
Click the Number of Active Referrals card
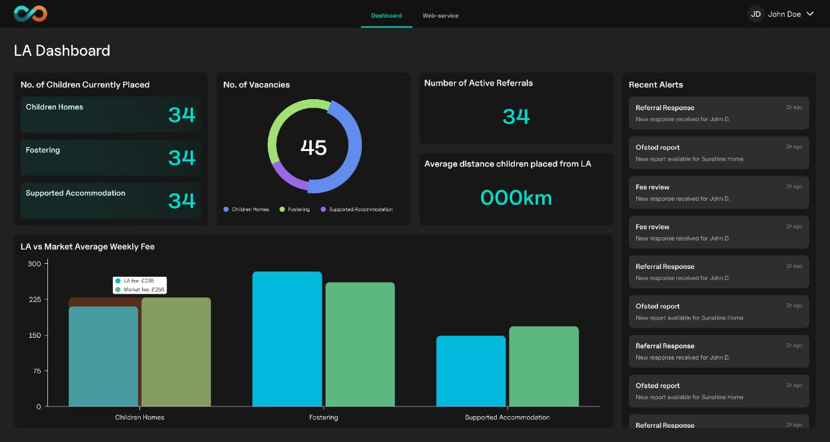tap(515, 108)
